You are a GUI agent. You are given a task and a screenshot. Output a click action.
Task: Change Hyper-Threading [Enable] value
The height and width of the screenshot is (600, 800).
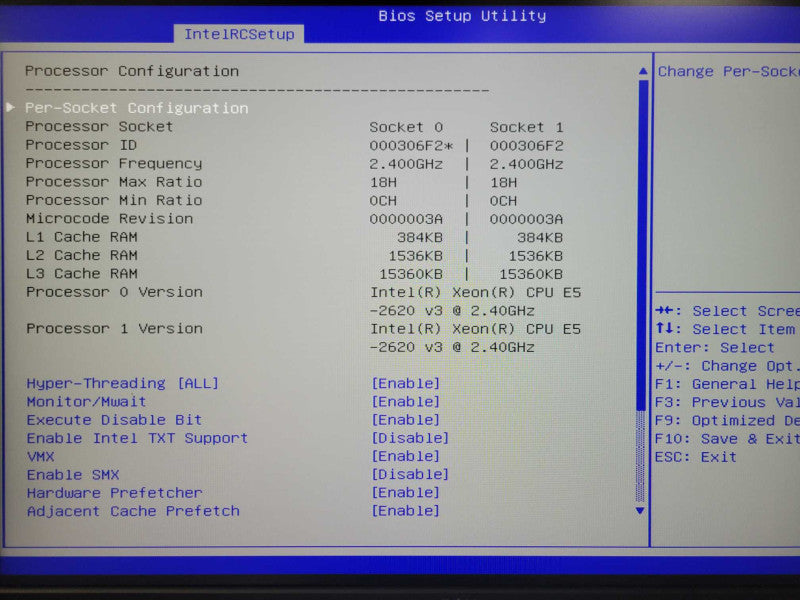point(406,383)
